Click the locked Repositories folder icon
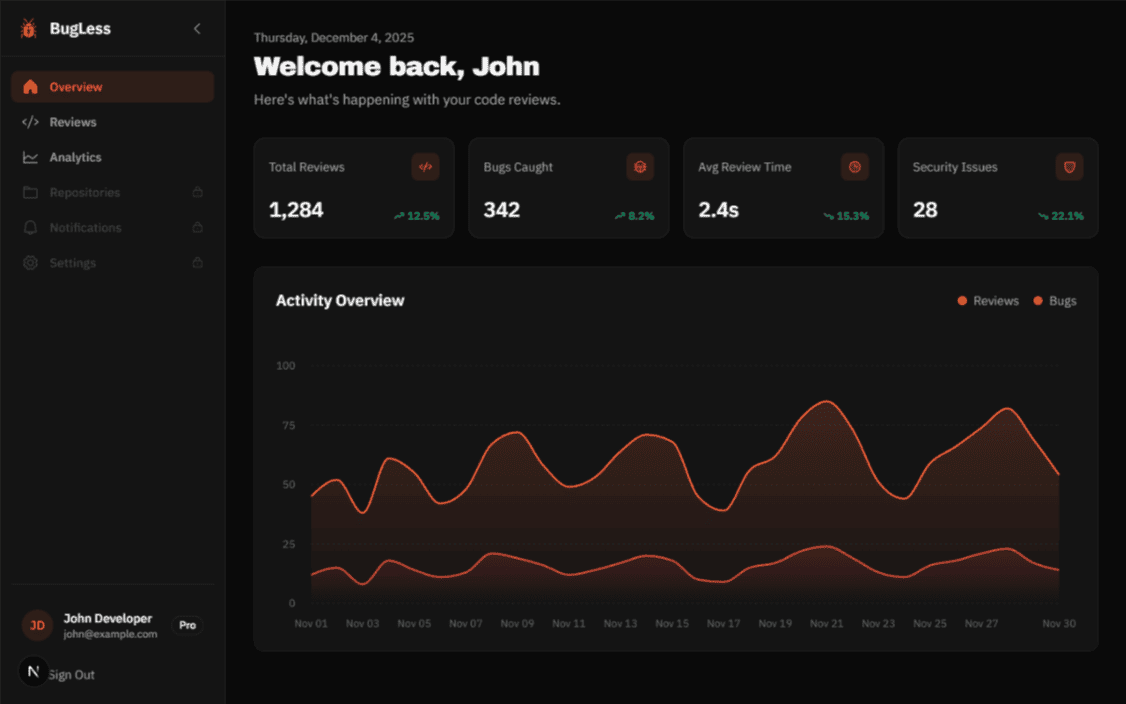Image resolution: width=1126 pixels, height=704 pixels. pyautogui.click(x=30, y=192)
